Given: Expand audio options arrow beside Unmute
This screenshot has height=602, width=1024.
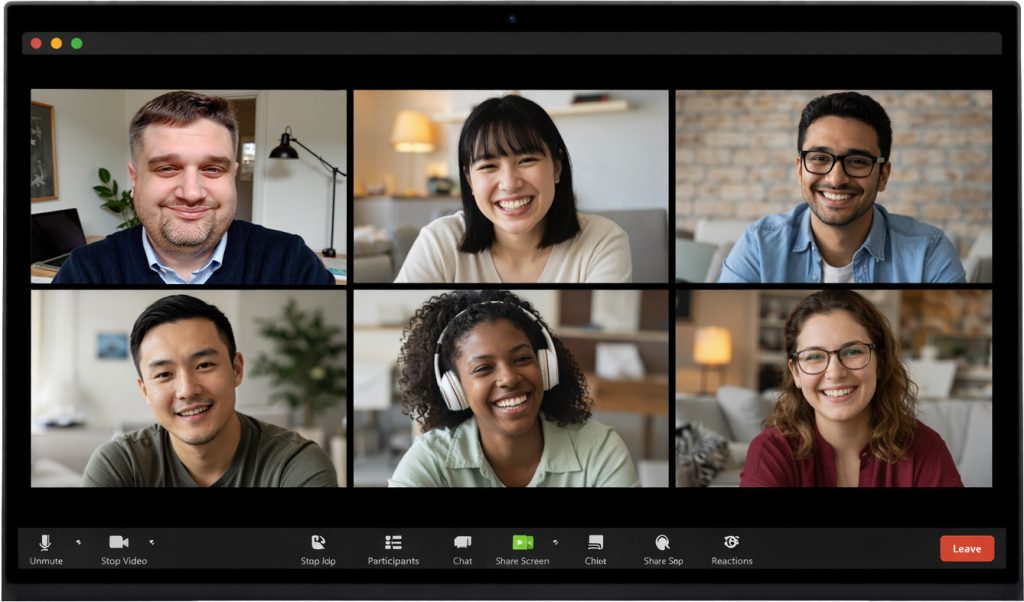Looking at the screenshot, I should pyautogui.click(x=78, y=542).
